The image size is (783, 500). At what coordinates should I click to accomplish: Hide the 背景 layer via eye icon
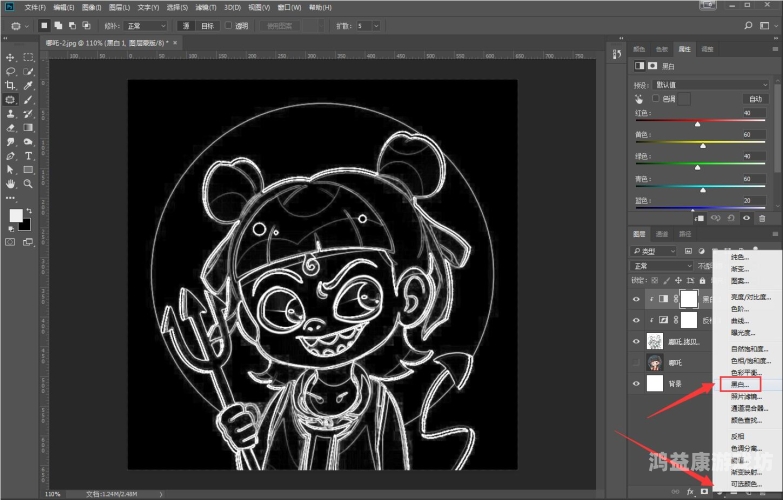[637, 383]
